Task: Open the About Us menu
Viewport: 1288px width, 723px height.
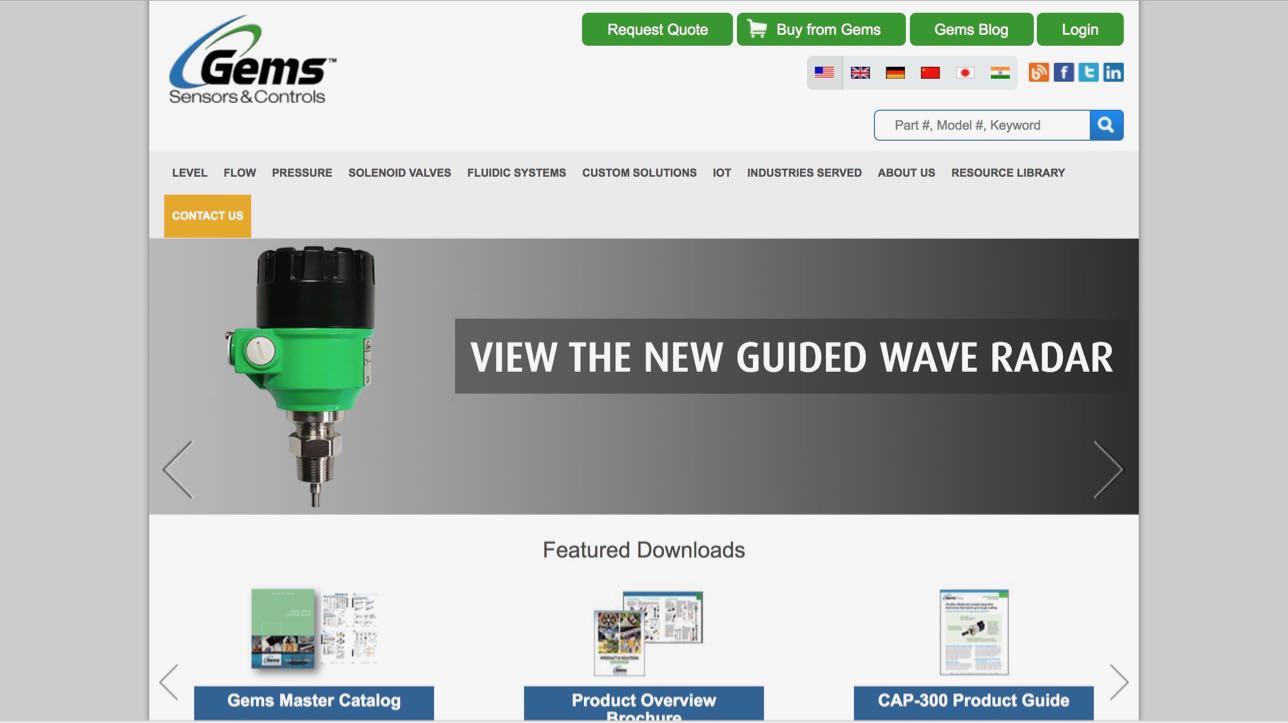Action: (906, 173)
